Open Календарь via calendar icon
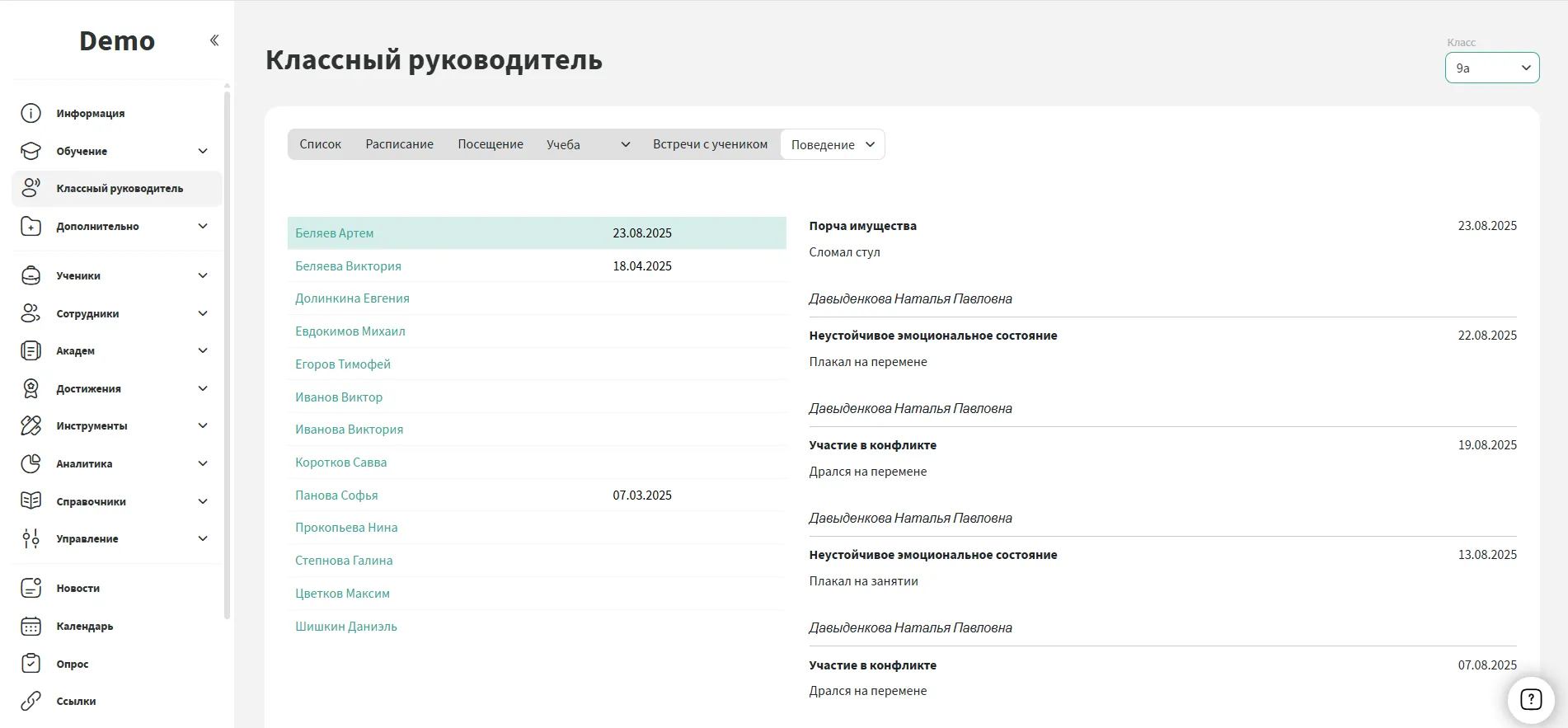 click(x=31, y=626)
